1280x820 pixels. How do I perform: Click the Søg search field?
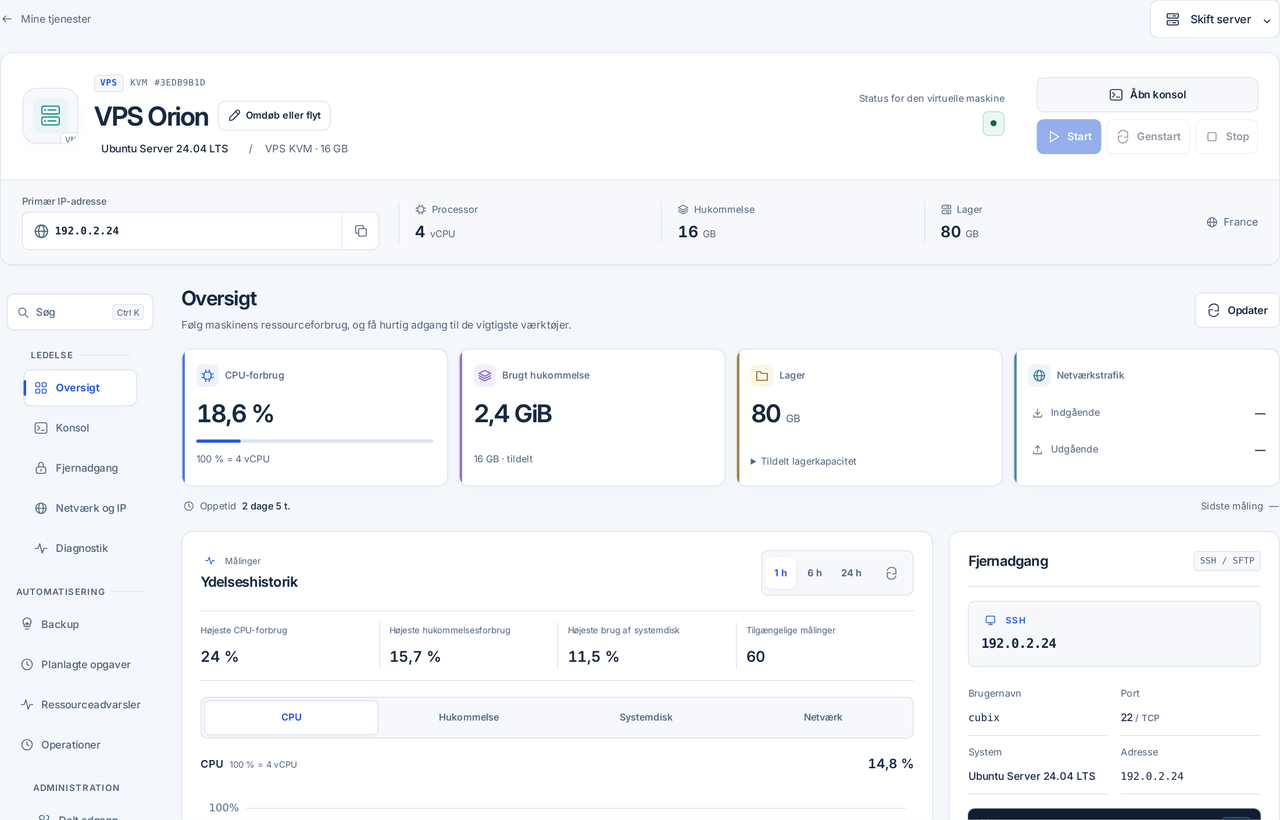(x=80, y=312)
